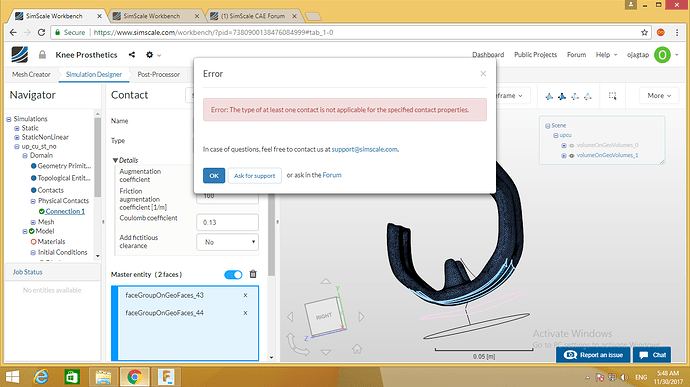Open Windows Store from the taskbar
Image resolution: width=690 pixels, height=387 pixels.
pos(72,377)
